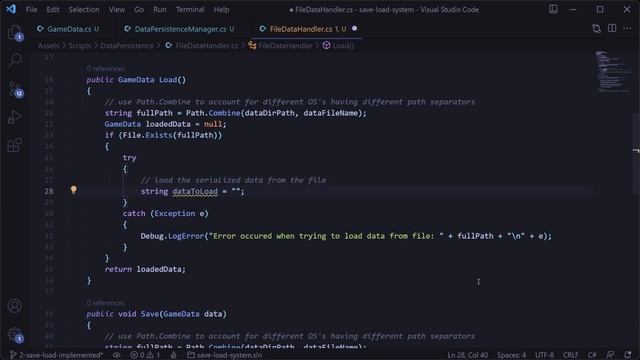The height and width of the screenshot is (360, 640).
Task: Click the 2-save-load-implemented branch in status bar
Action: [x=57, y=355]
